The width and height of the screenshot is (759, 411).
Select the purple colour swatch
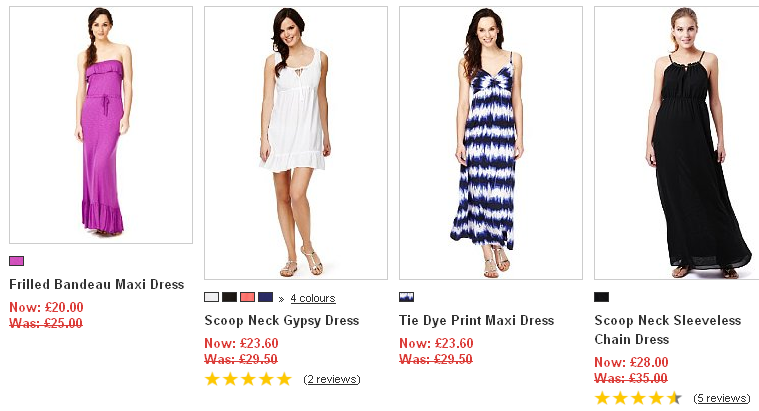16,261
